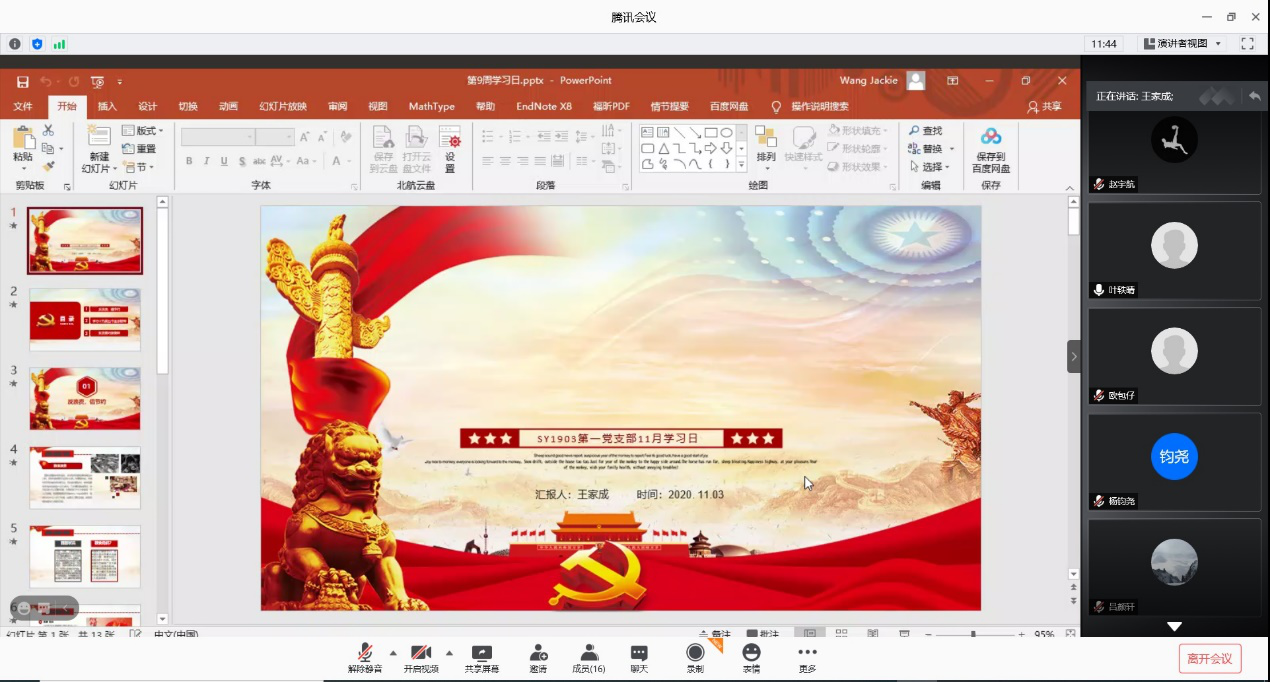Expand video options arrow beside 开启视频
This screenshot has height=682, width=1270.
click(449, 653)
